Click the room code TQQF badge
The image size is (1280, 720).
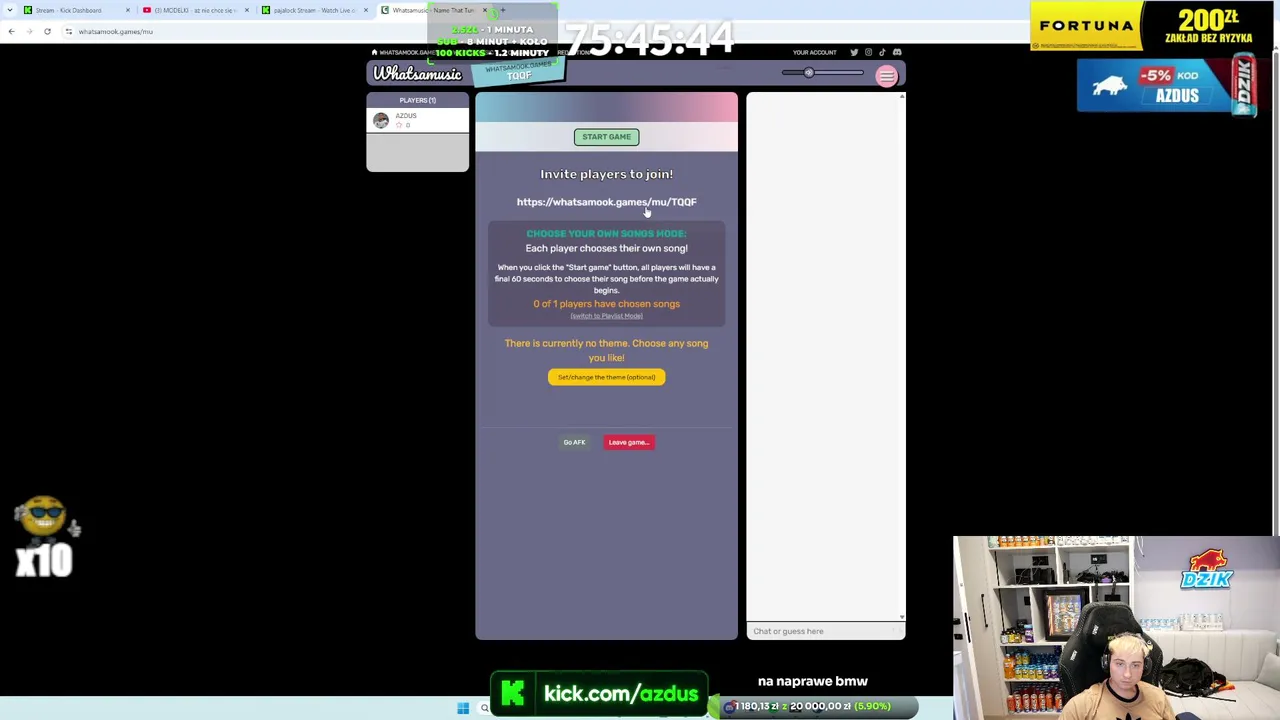519,76
